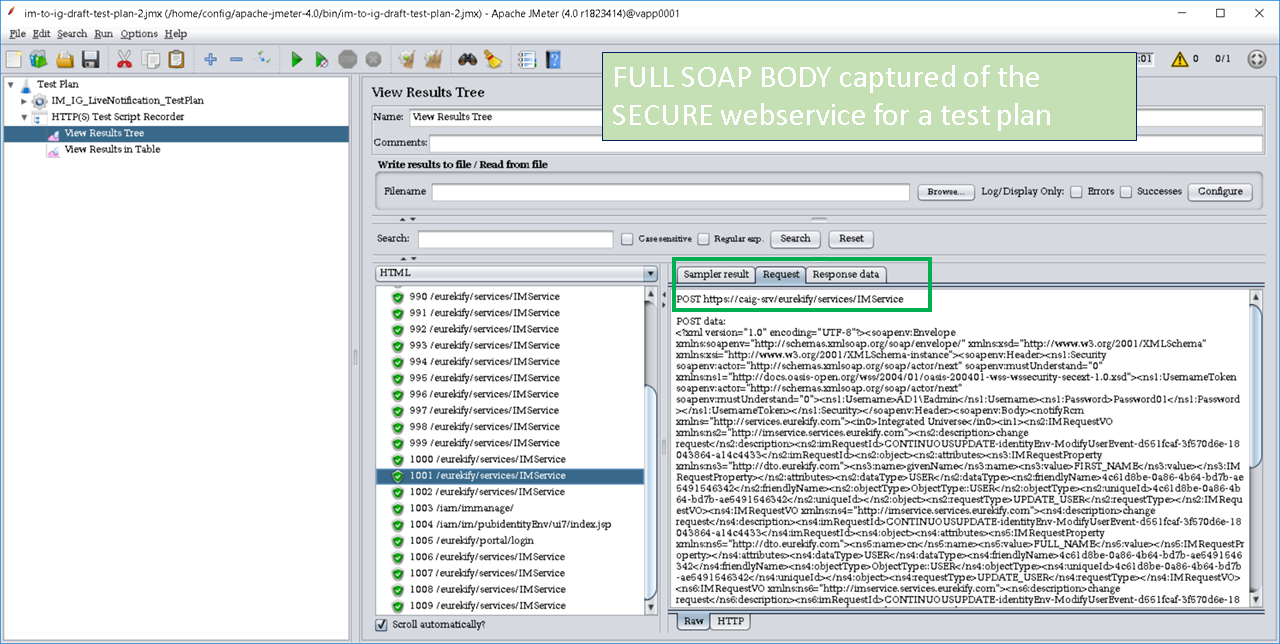Click the remote engine status icon

pos(1258,59)
